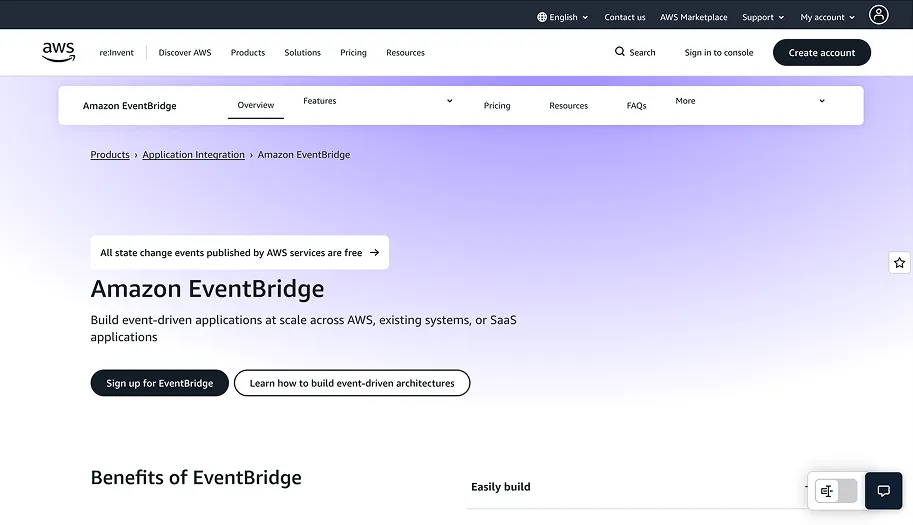This screenshot has width=913, height=525.
Task: Open the chat bubble icon
Action: pos(883,491)
